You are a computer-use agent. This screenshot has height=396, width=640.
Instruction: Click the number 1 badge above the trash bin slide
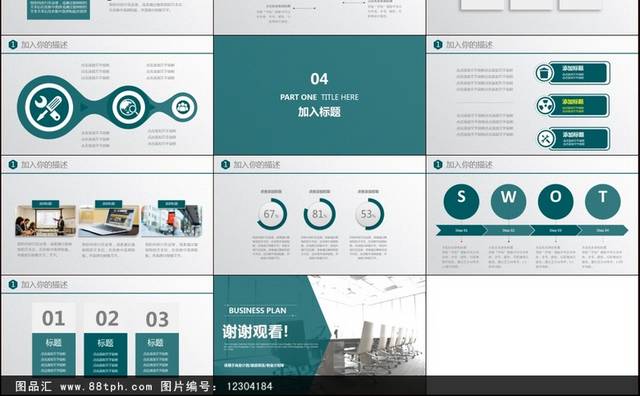click(438, 44)
